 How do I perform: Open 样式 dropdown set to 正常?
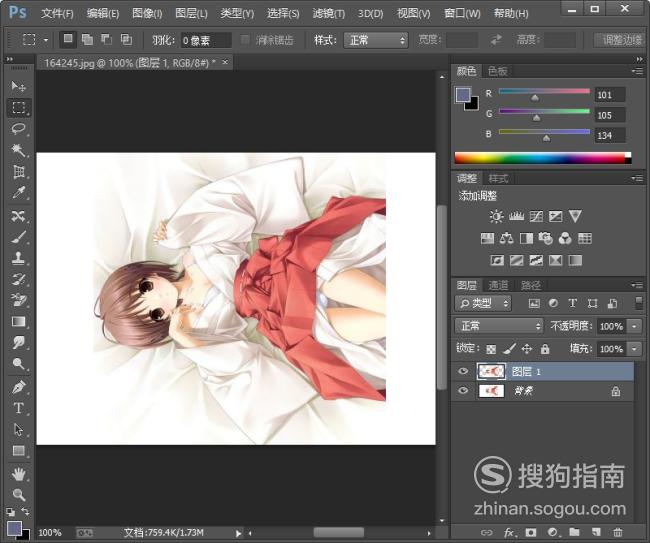[376, 40]
